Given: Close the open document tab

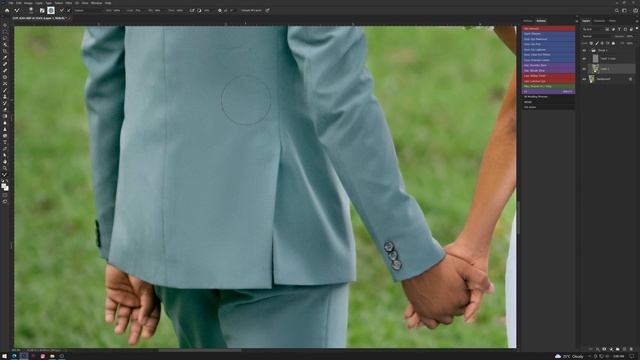Looking at the screenshot, I should [x=69, y=18].
